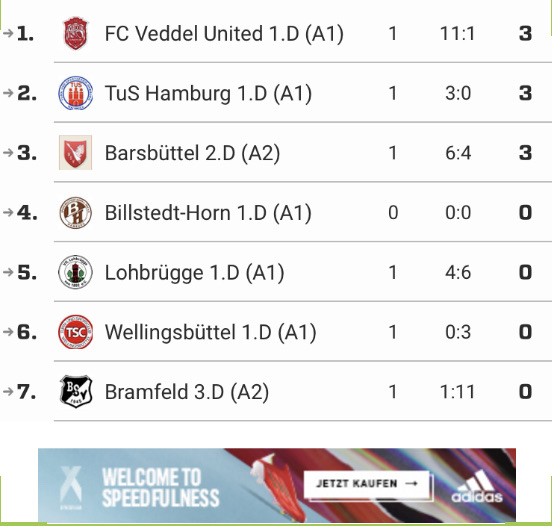The height and width of the screenshot is (526, 552).
Task: Click the black BSV Bramfeld crest
Action: tap(76, 392)
